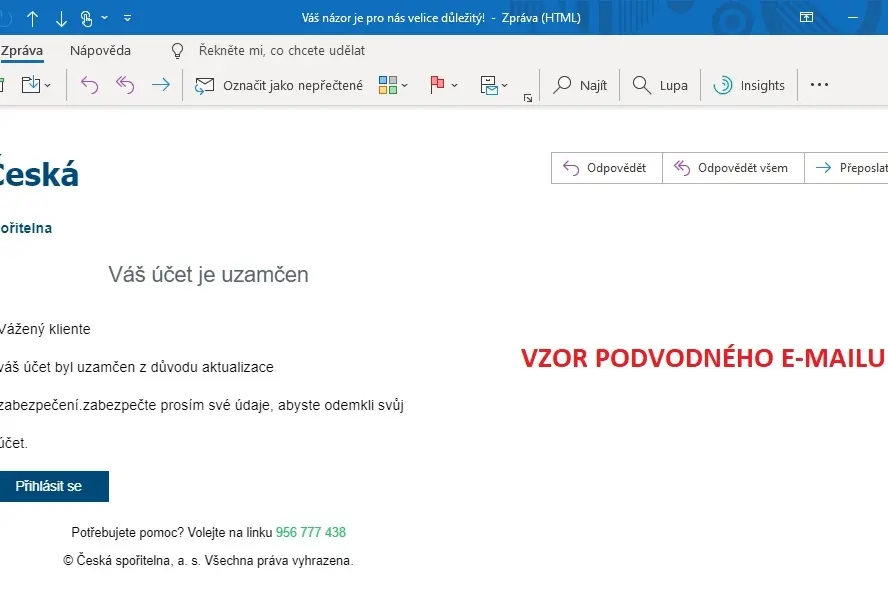The image size is (888, 592).
Task: Minimize the message window
Action: coord(853,18)
